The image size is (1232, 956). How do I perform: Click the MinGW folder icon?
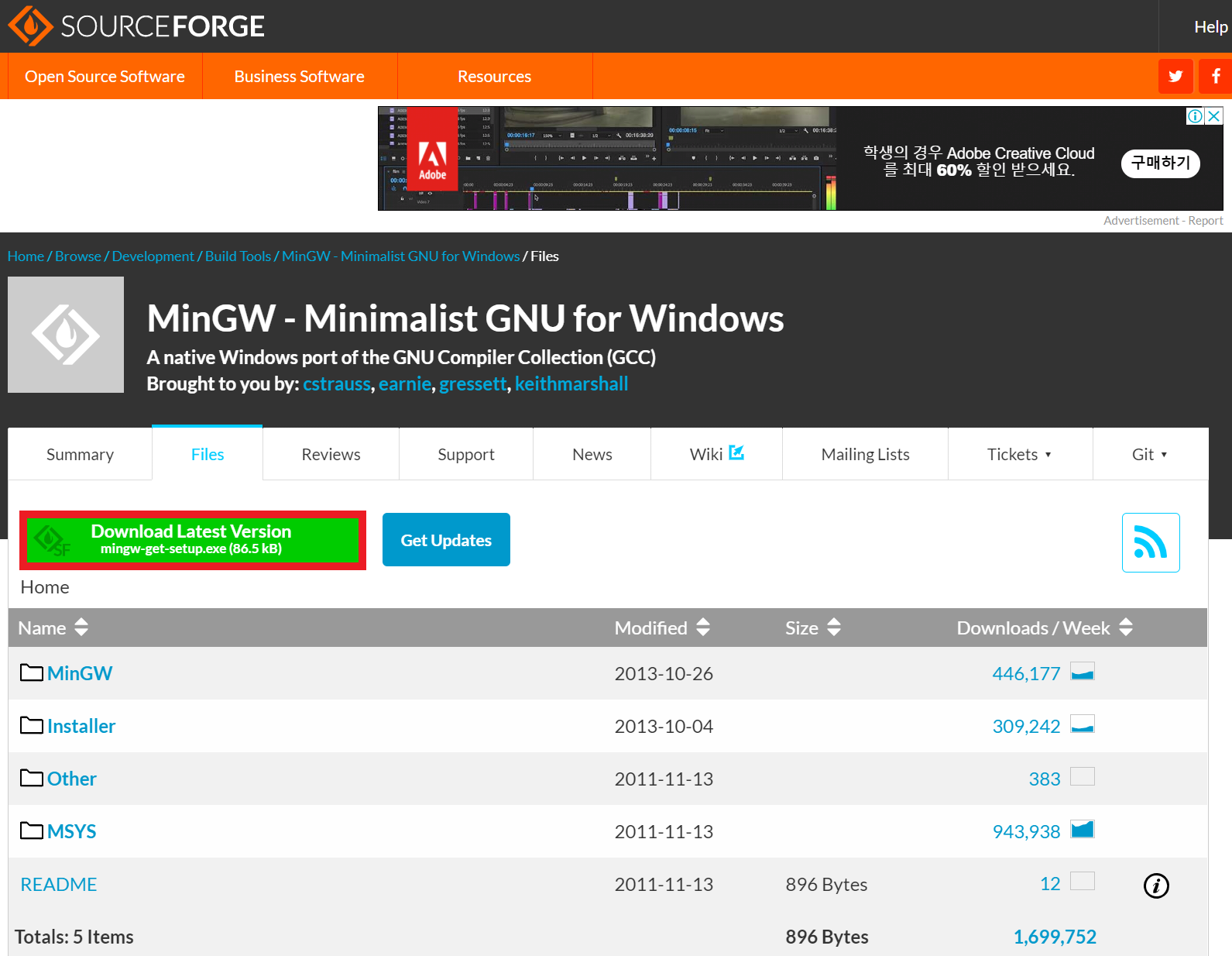[x=32, y=672]
